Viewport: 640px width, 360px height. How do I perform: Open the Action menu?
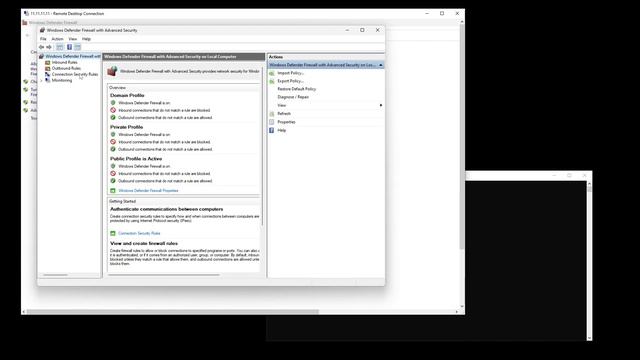57,39
